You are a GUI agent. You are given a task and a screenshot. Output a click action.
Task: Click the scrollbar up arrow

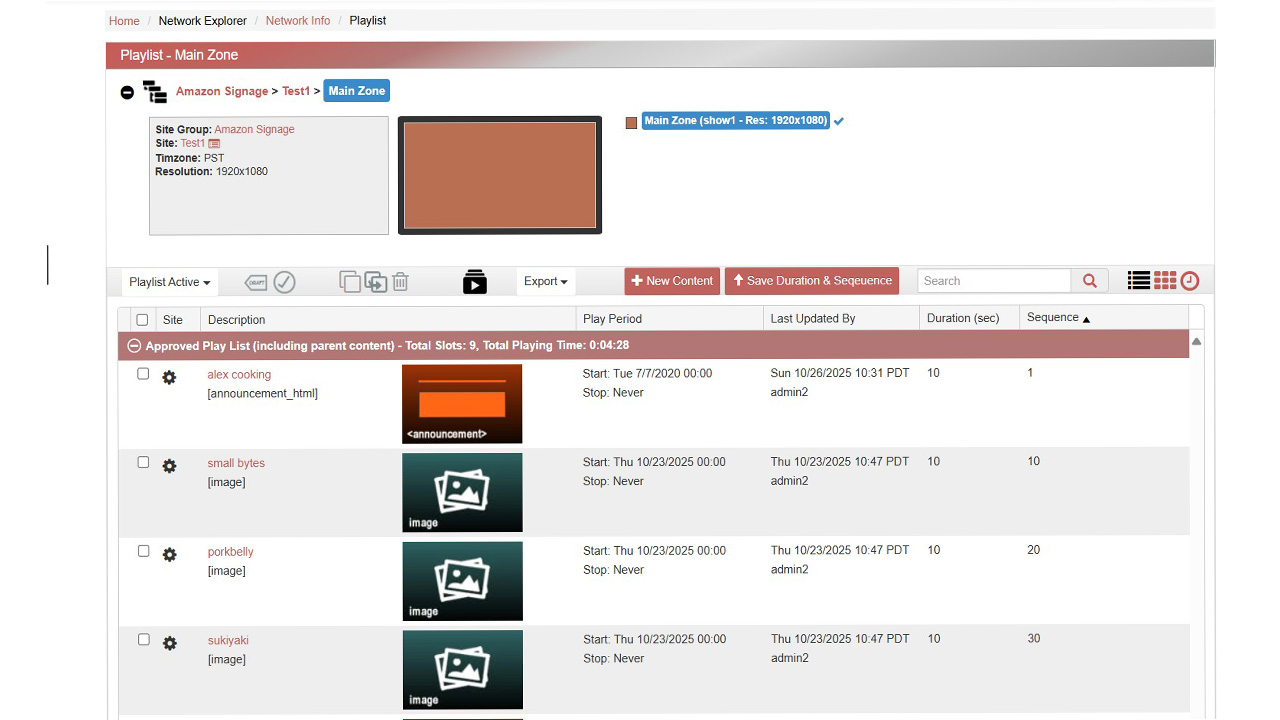coord(1196,341)
